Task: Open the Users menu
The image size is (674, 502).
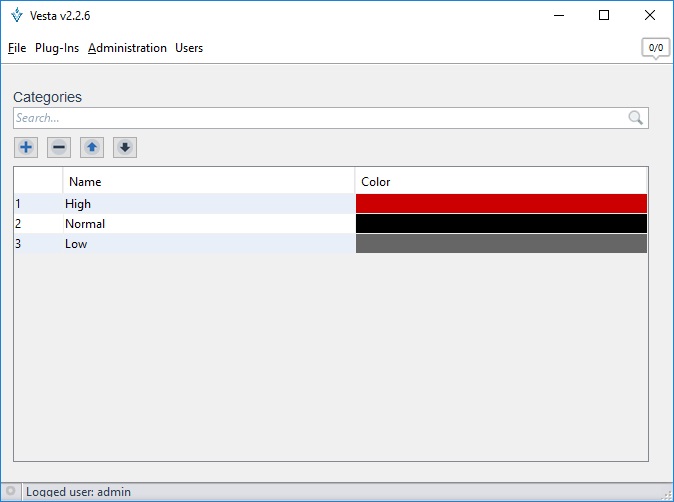Action: coord(189,48)
